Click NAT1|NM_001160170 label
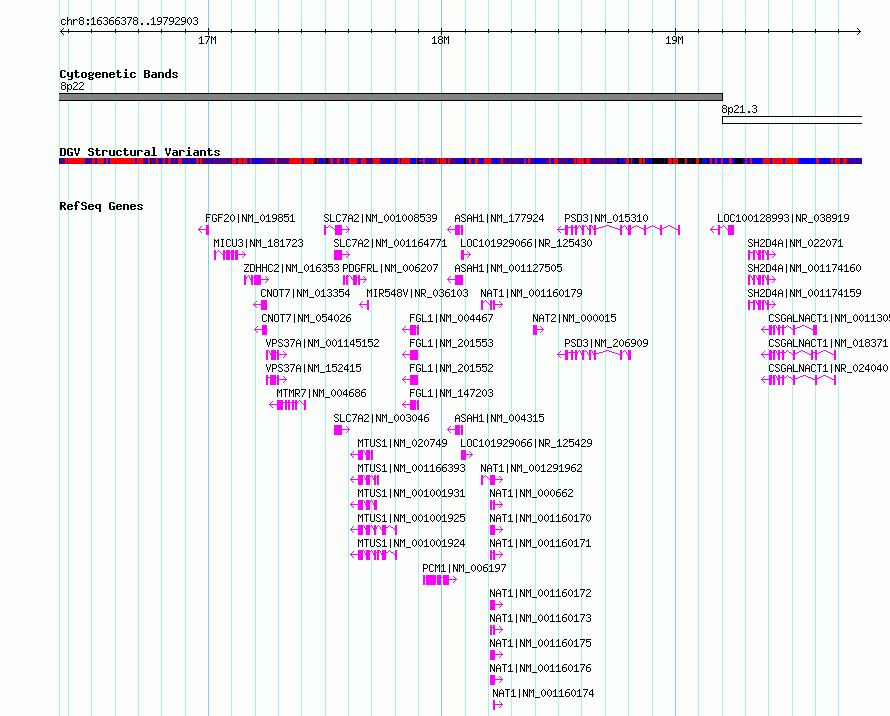Screen dimensions: 890x716 [x=540, y=518]
